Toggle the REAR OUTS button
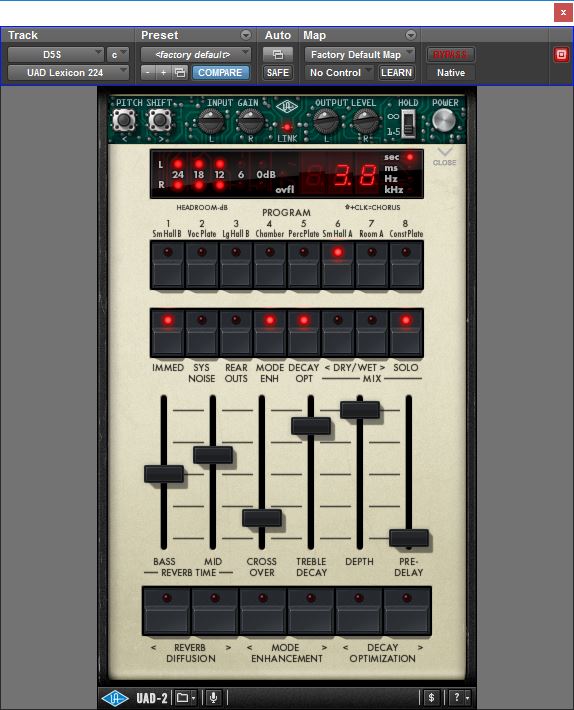574x710 pixels. click(236, 333)
